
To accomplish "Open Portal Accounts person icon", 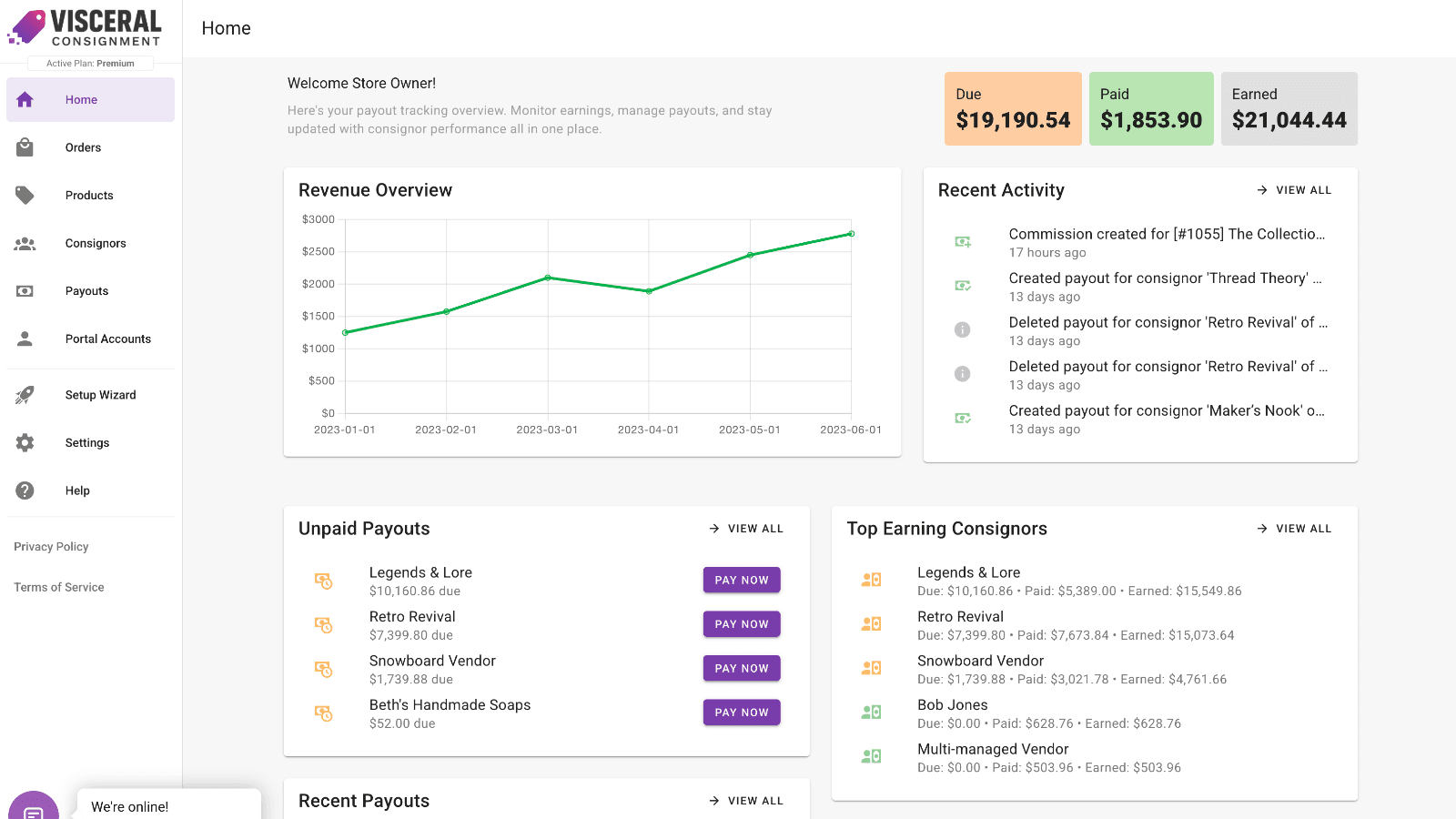I will coord(25,339).
